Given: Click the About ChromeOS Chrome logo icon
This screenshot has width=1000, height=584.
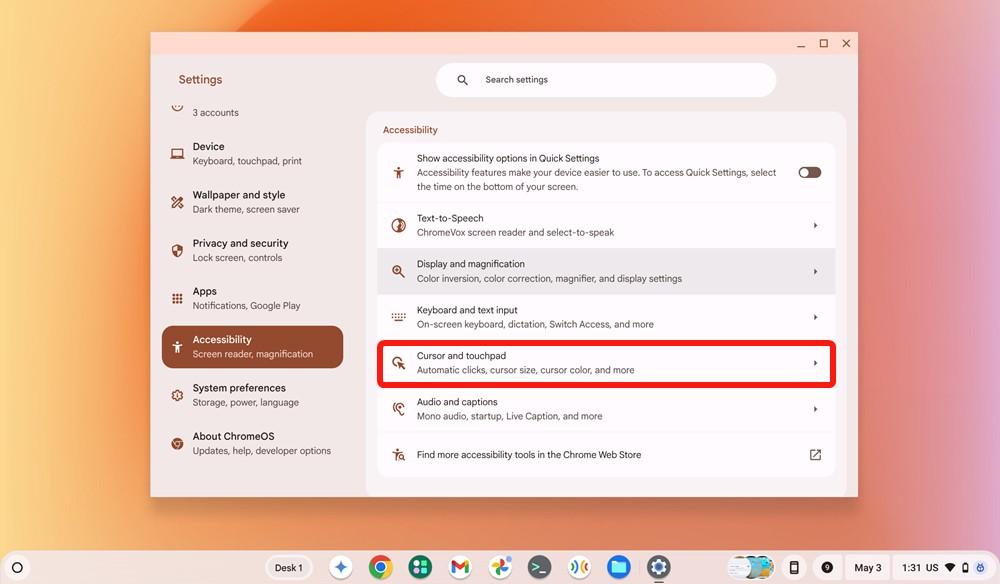Looking at the screenshot, I should click(177, 443).
